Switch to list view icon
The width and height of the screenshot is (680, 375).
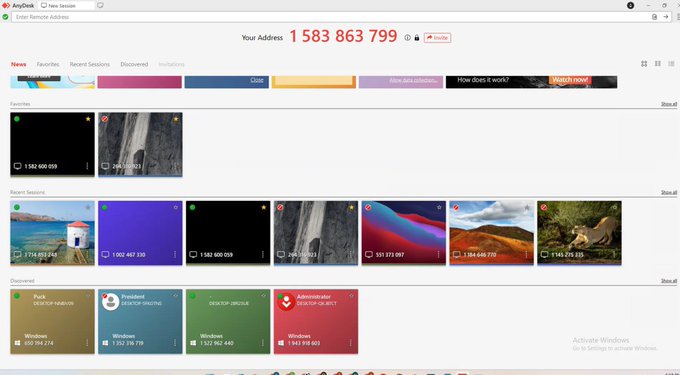click(671, 64)
